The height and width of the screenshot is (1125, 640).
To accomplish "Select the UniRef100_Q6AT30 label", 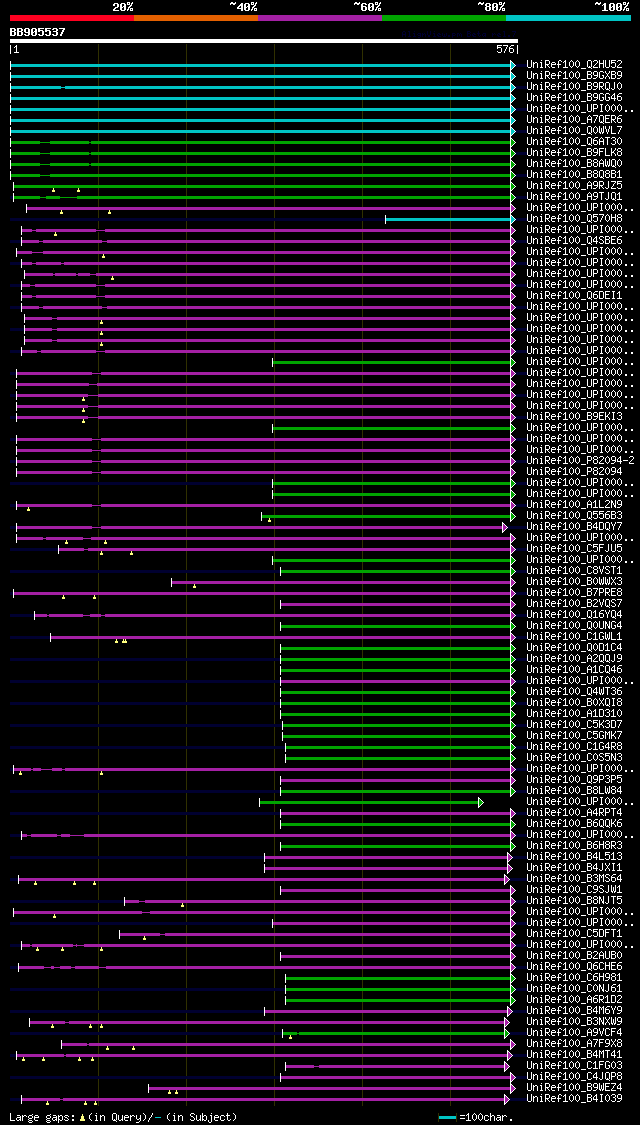I will (574, 141).
